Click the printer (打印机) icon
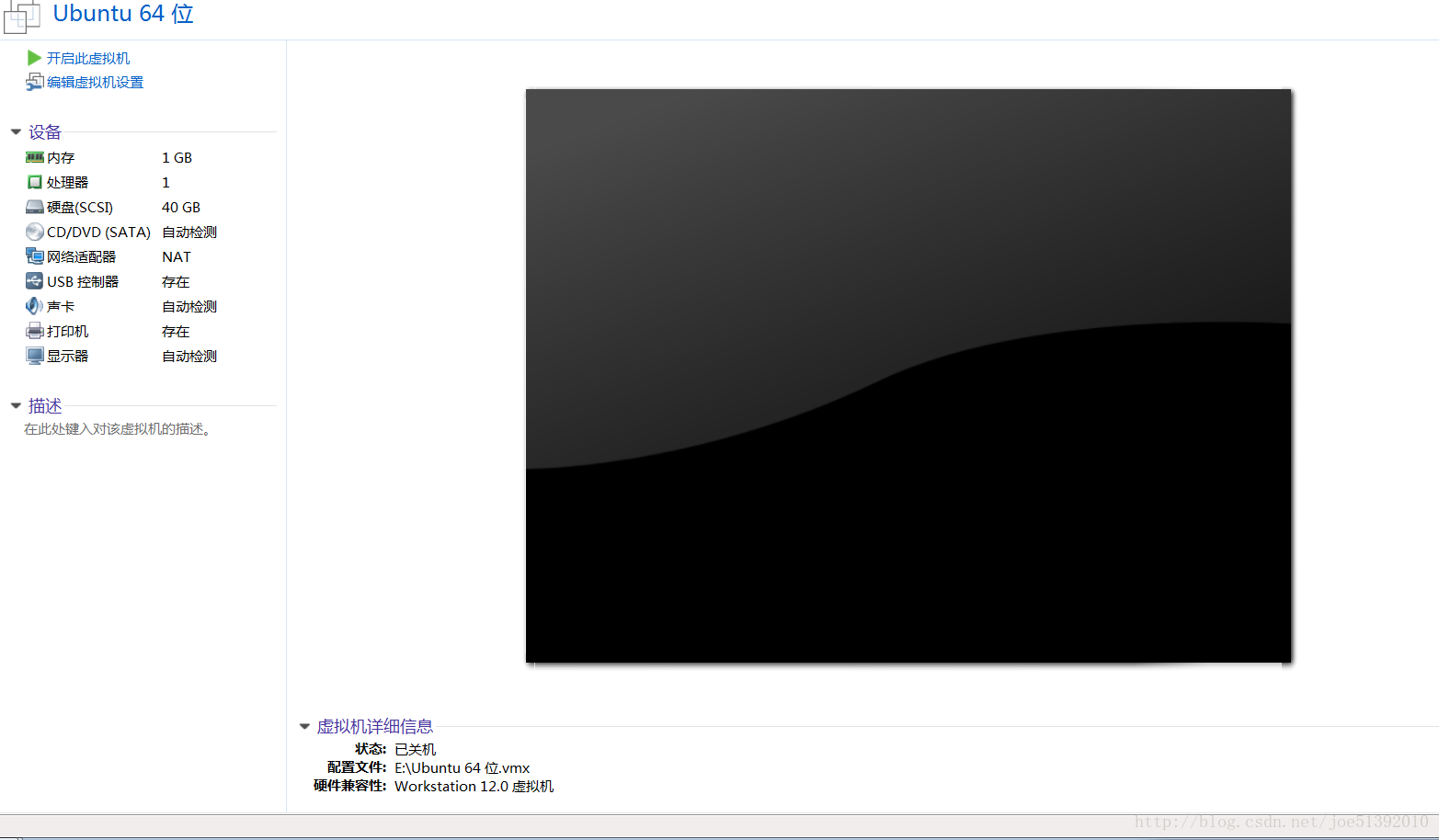Viewport: 1439px width, 840px height. coord(35,331)
